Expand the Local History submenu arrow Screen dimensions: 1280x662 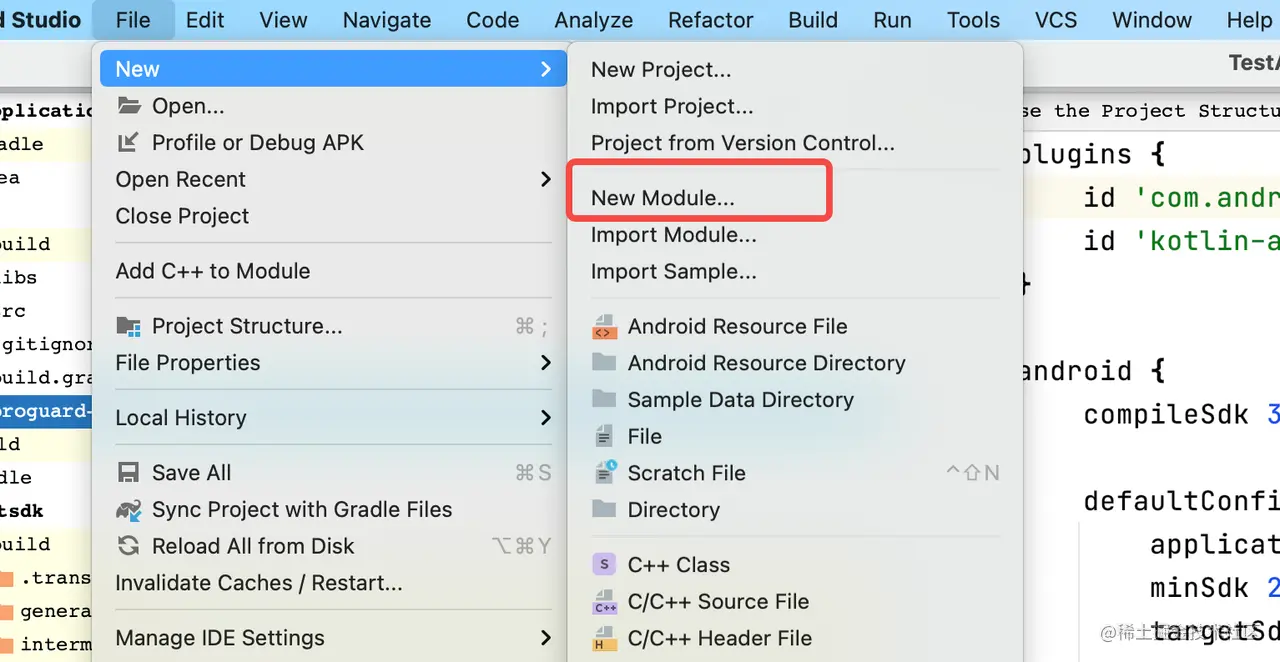pyautogui.click(x=546, y=418)
